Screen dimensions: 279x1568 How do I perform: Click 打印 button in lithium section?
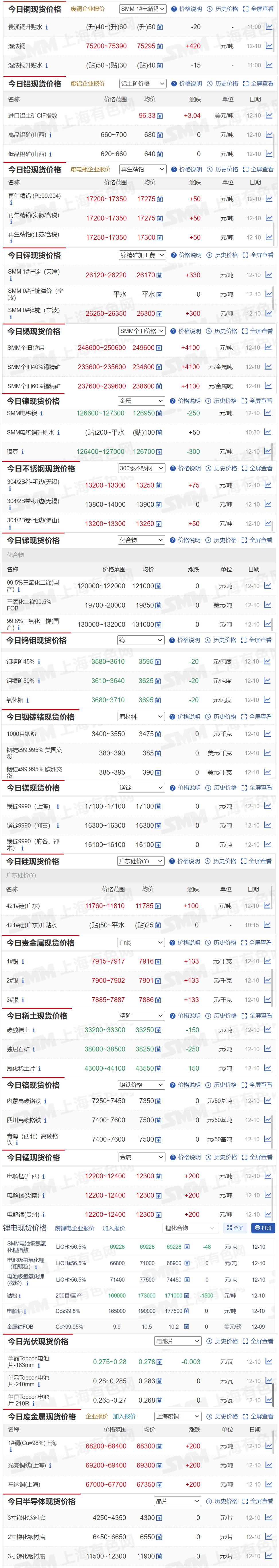click(x=263, y=1228)
